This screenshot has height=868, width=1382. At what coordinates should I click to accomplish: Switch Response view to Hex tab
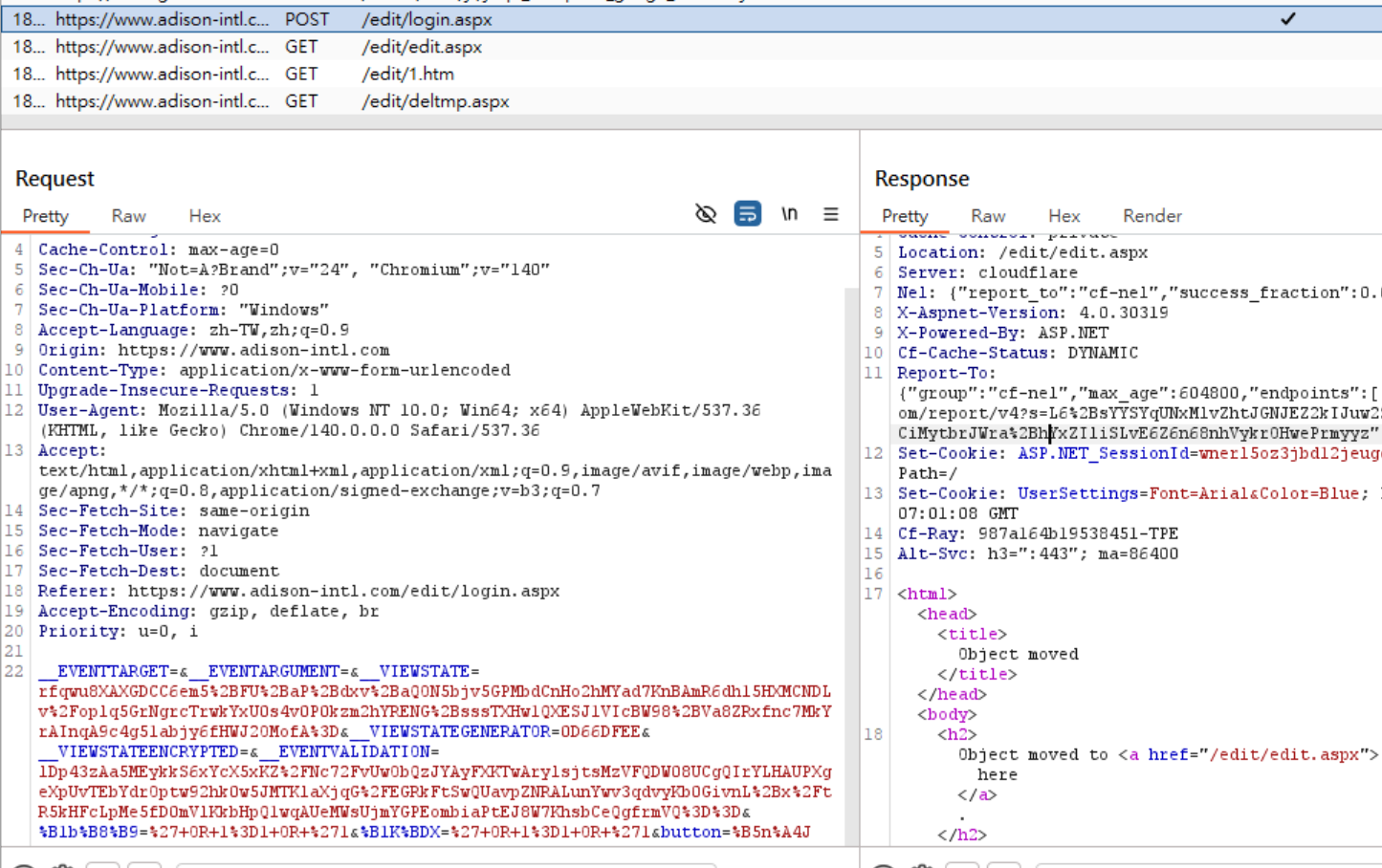coord(1064,216)
